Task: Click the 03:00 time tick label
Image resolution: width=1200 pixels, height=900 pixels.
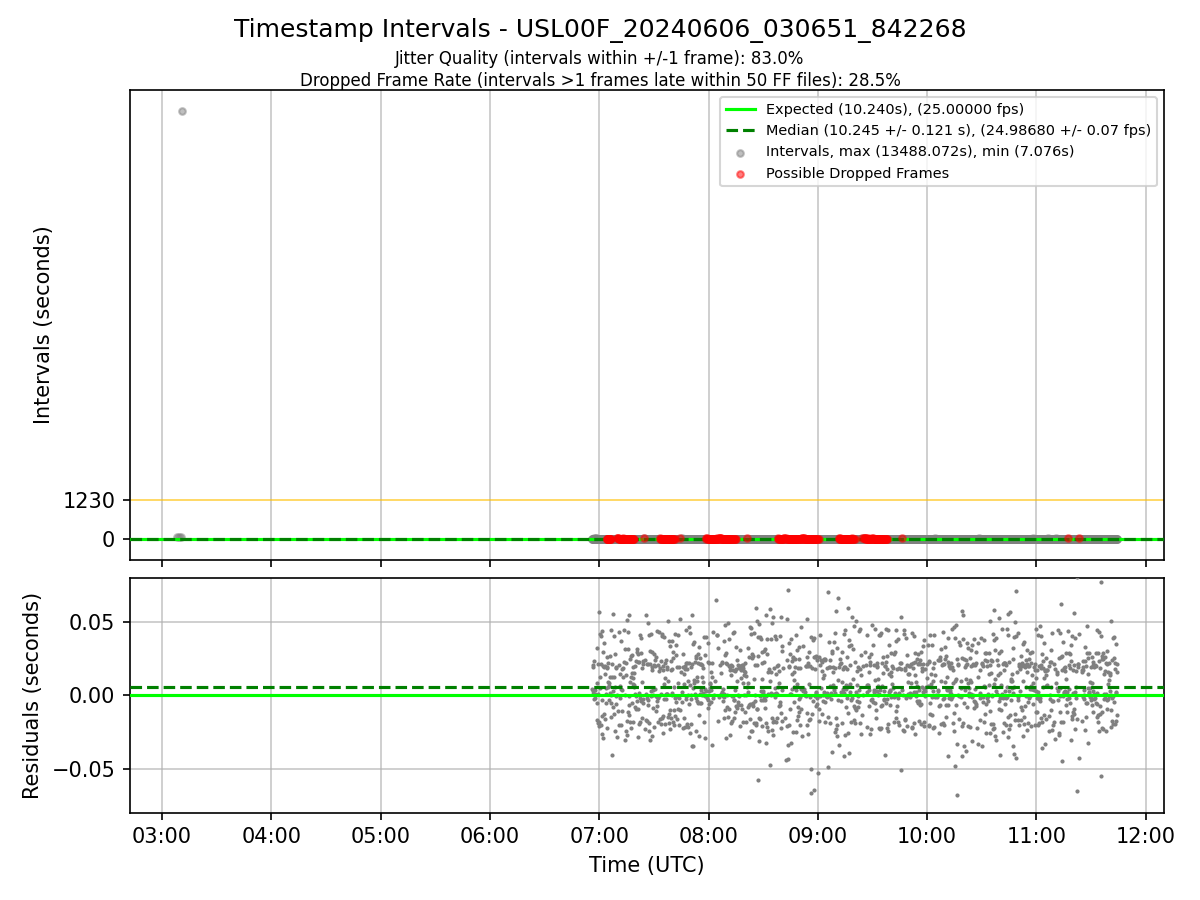Action: [x=162, y=834]
